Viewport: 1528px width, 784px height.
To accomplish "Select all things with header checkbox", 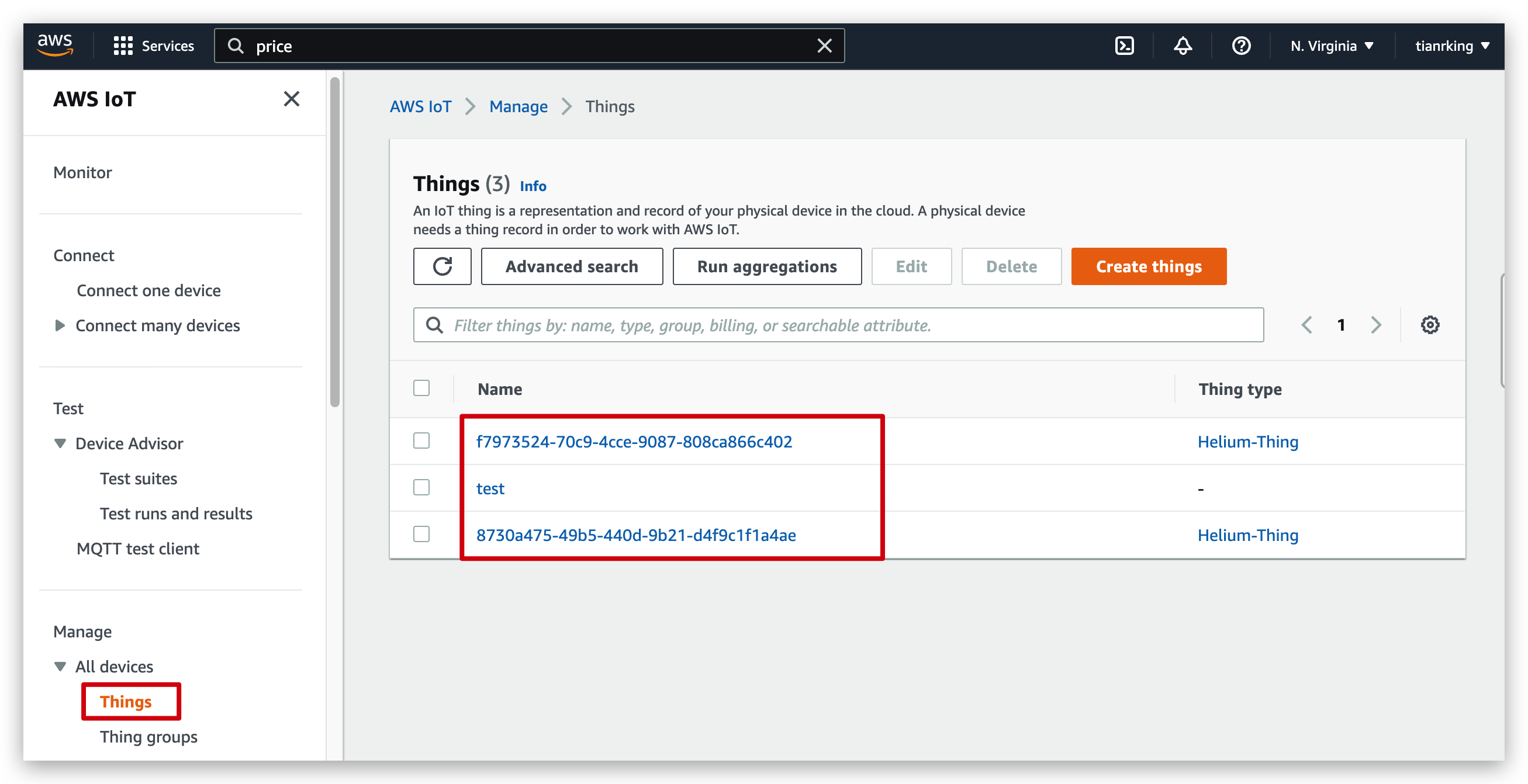I will tap(421, 388).
